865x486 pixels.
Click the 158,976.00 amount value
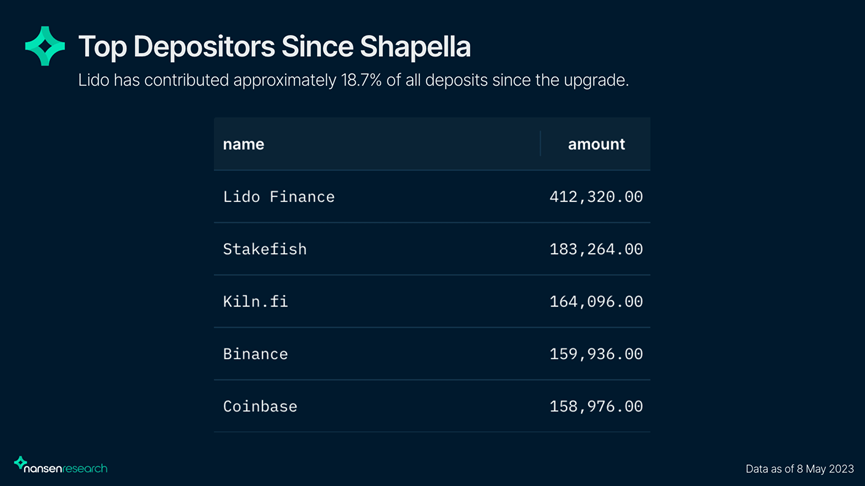tap(596, 407)
